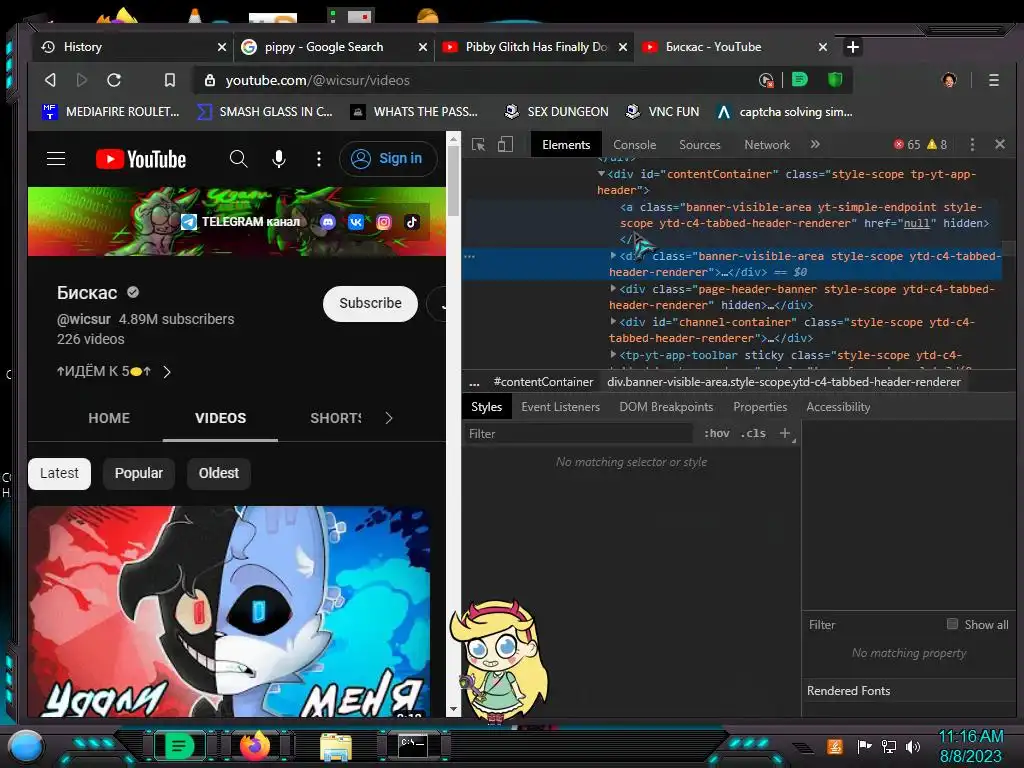Click the YouTube page vertical scrollbar thumb

[453, 180]
